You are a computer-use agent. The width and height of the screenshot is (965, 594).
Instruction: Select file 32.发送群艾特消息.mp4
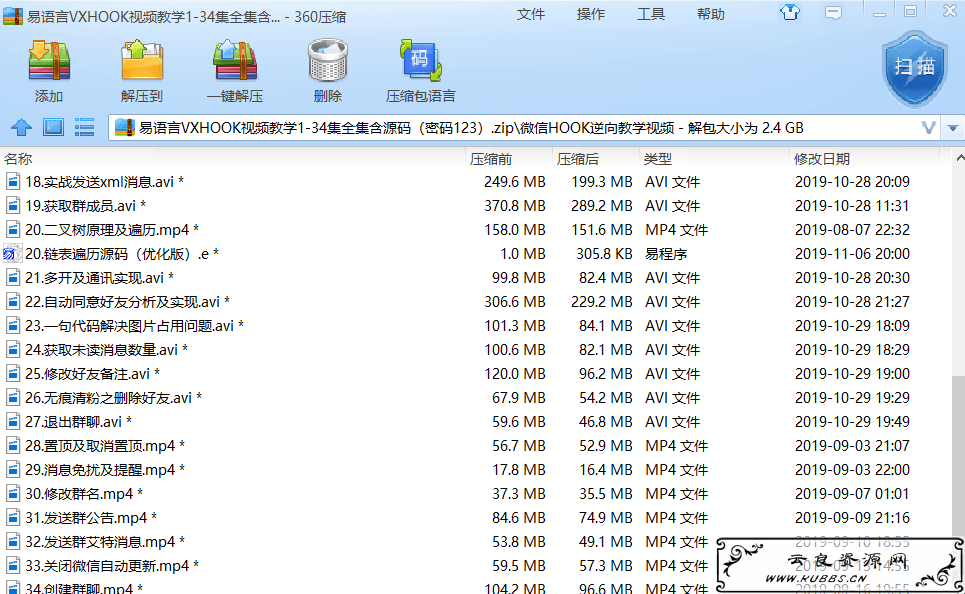tap(105, 542)
